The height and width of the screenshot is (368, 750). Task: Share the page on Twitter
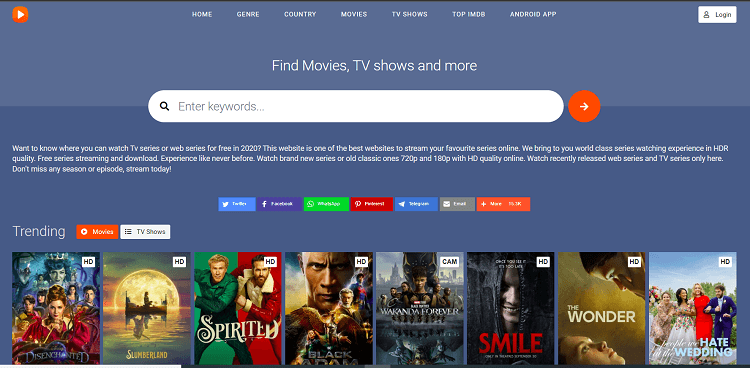[237, 204]
